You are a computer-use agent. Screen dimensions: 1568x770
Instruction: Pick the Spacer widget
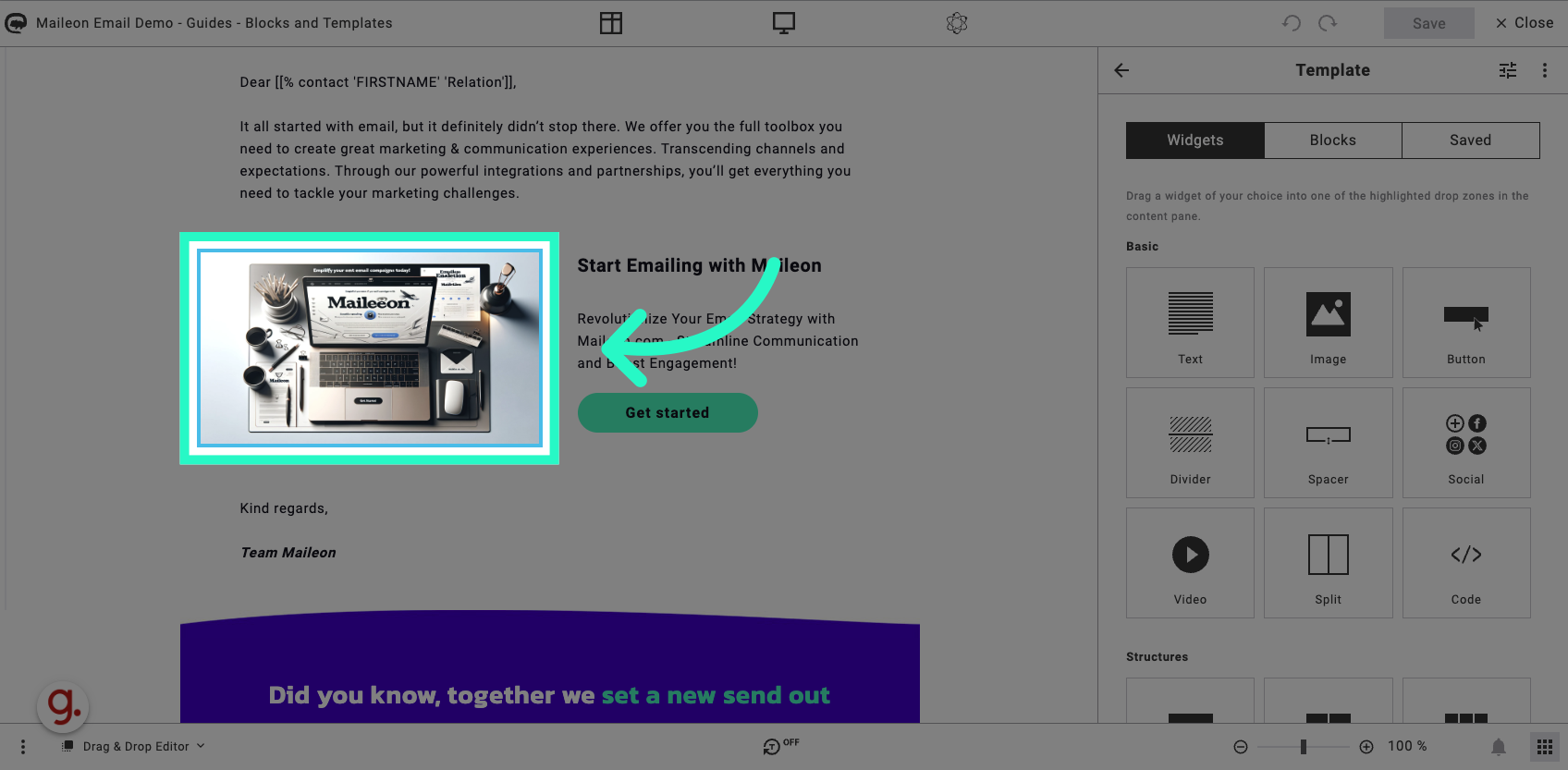pyautogui.click(x=1328, y=443)
